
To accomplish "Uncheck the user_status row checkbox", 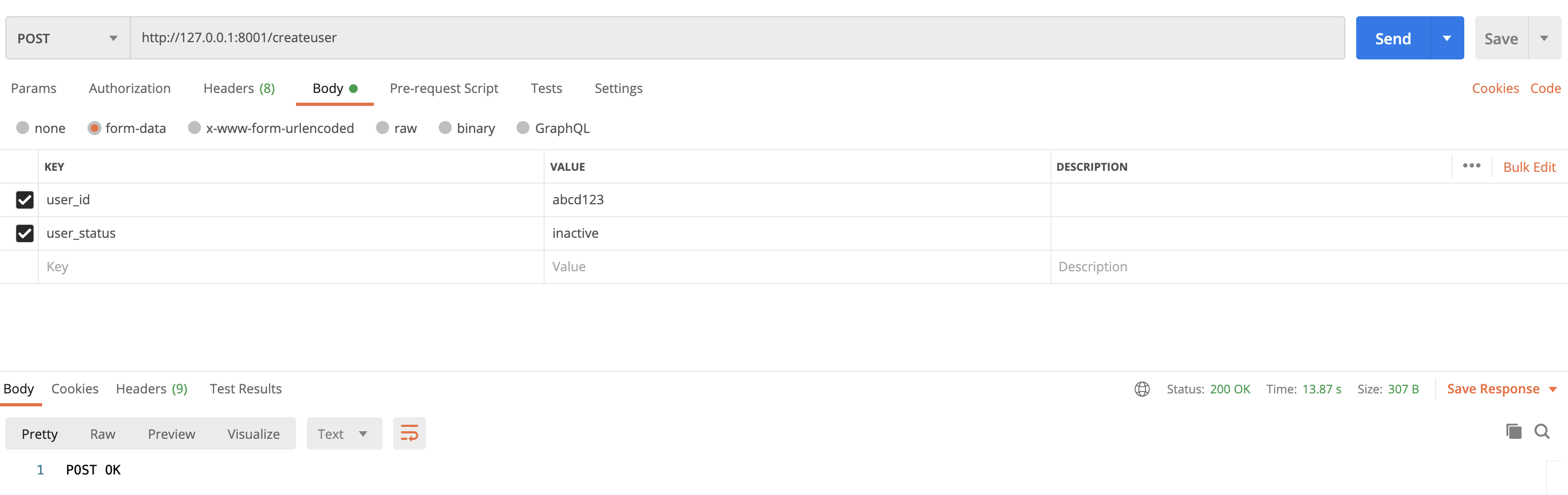I will [25, 233].
